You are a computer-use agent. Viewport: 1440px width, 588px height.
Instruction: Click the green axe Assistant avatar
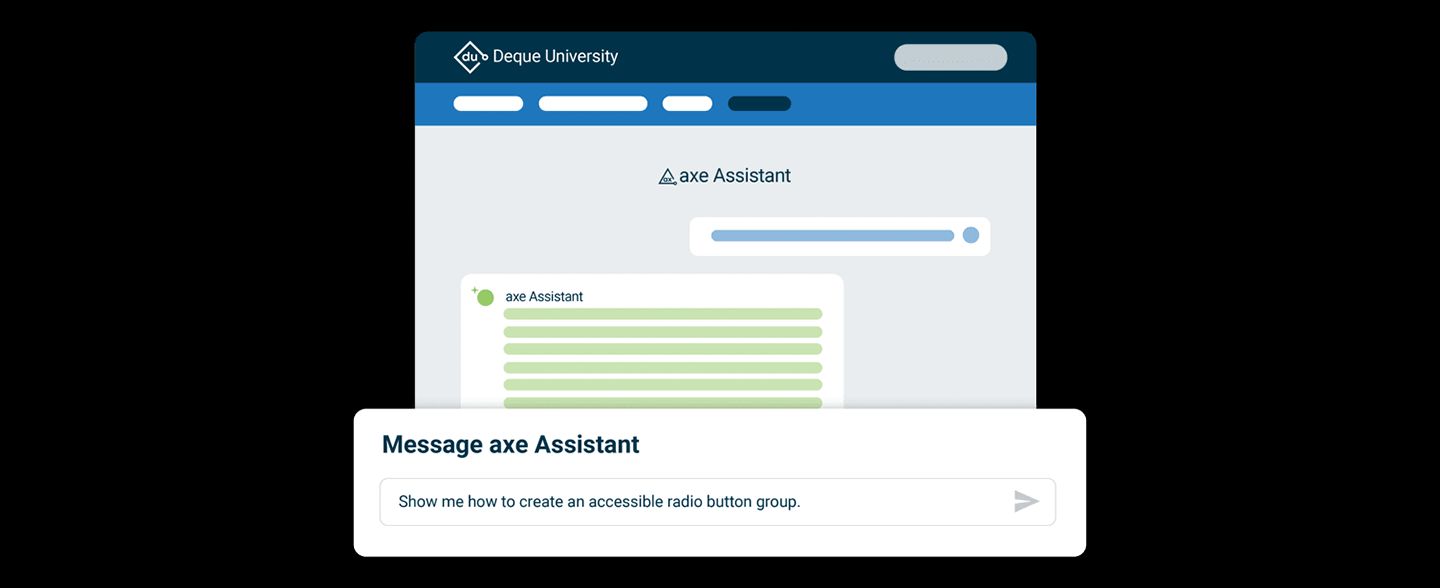[485, 297]
